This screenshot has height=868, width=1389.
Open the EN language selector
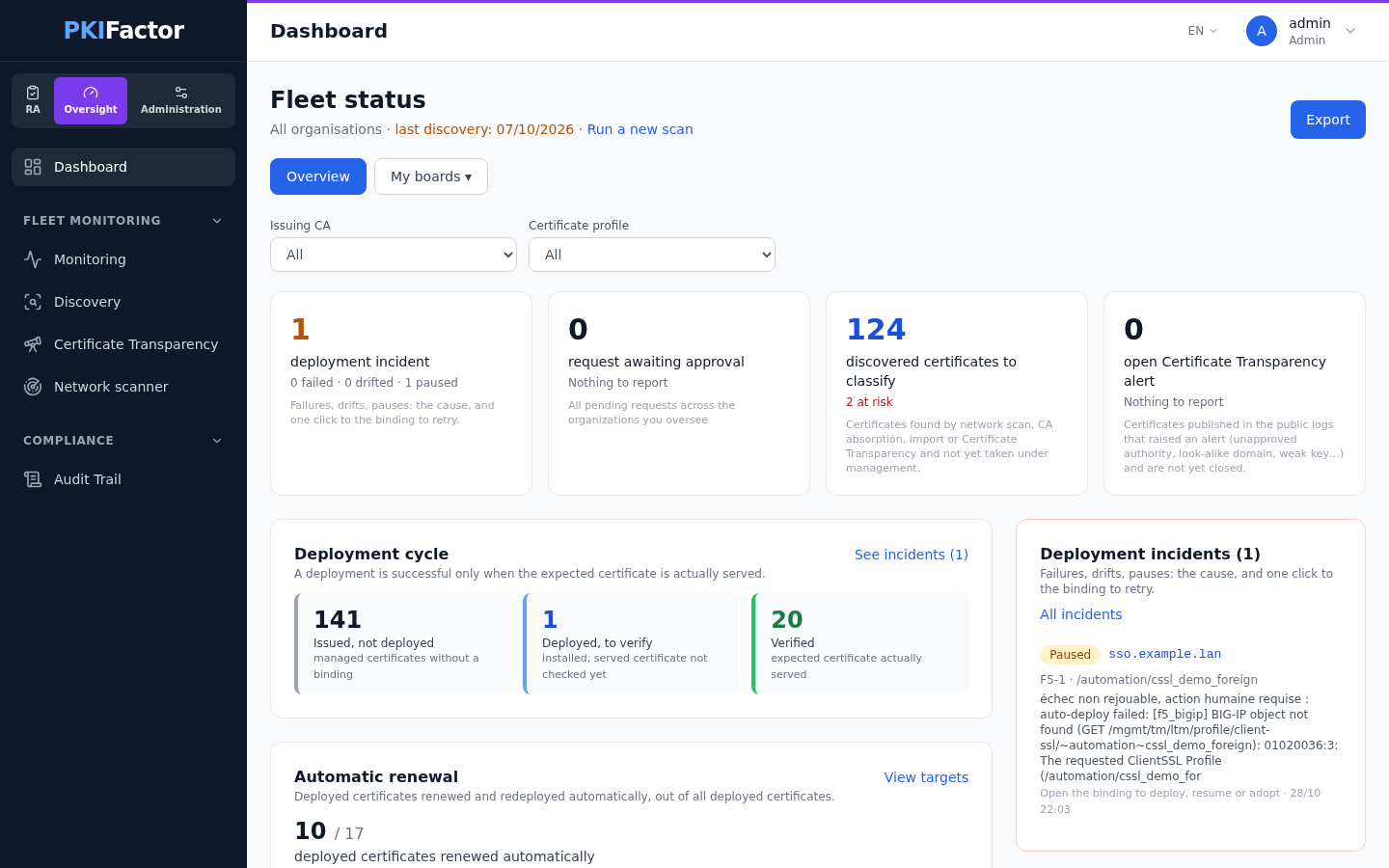[1203, 31]
